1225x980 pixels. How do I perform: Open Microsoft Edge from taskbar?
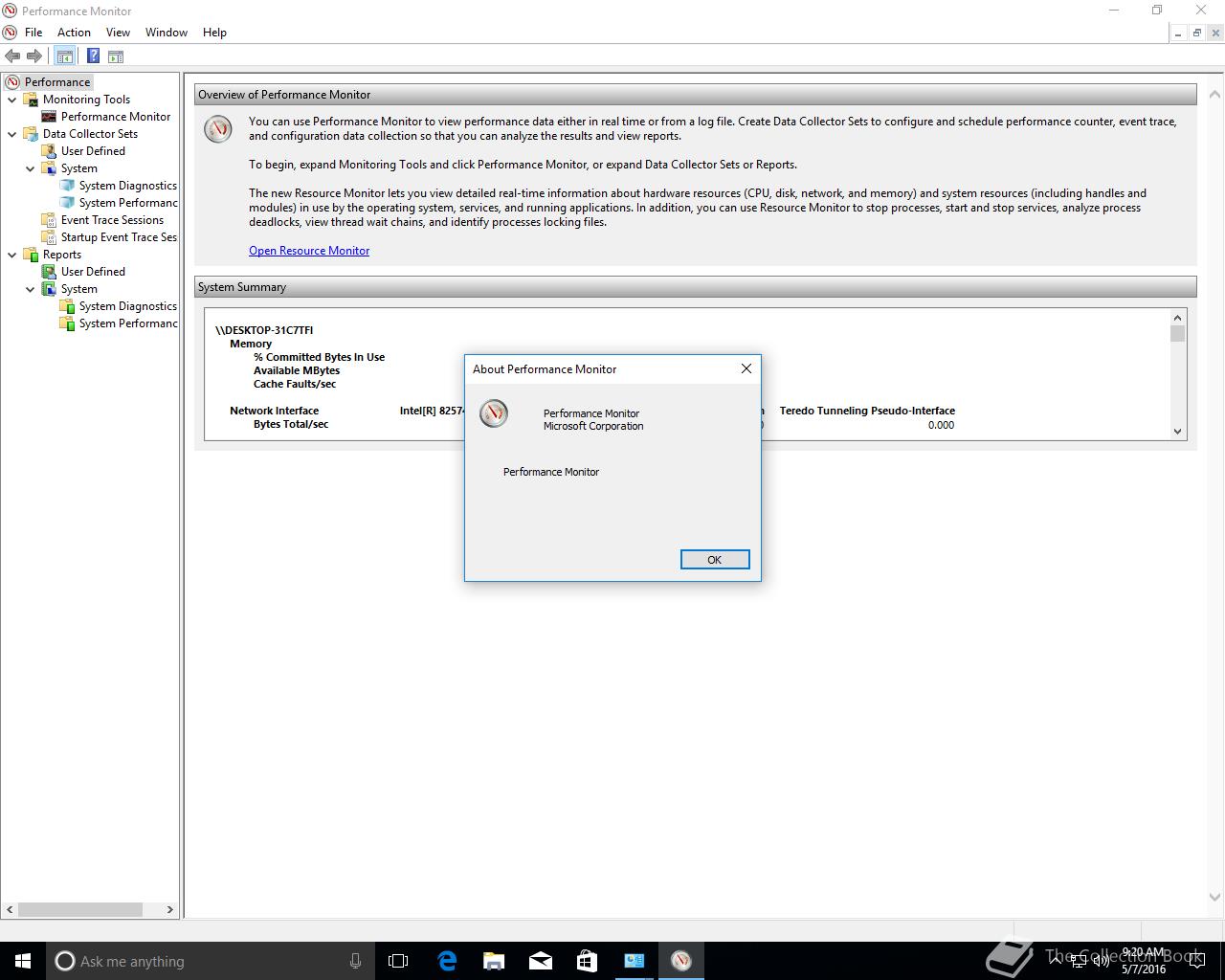447,961
